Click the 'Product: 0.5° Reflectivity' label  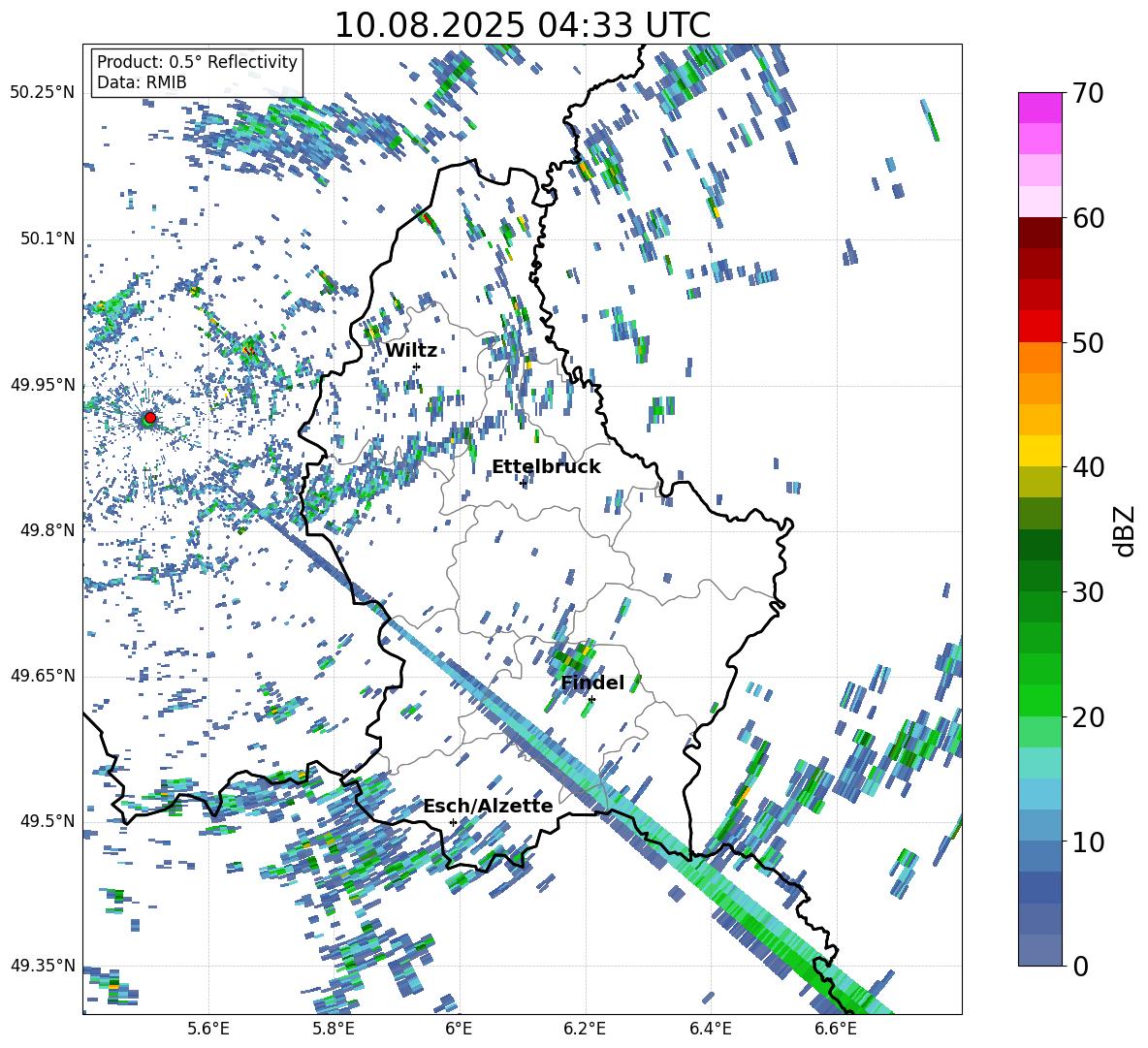pos(197,61)
